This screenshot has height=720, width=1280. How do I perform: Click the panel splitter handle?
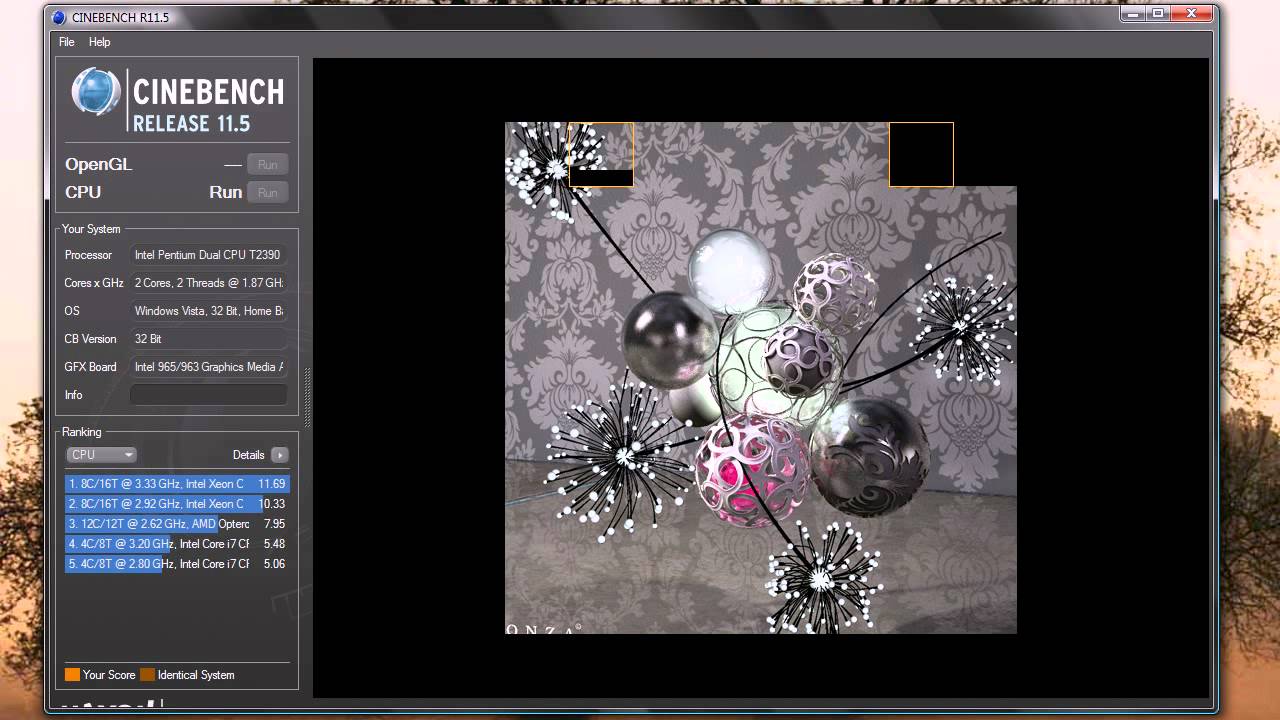click(x=307, y=397)
